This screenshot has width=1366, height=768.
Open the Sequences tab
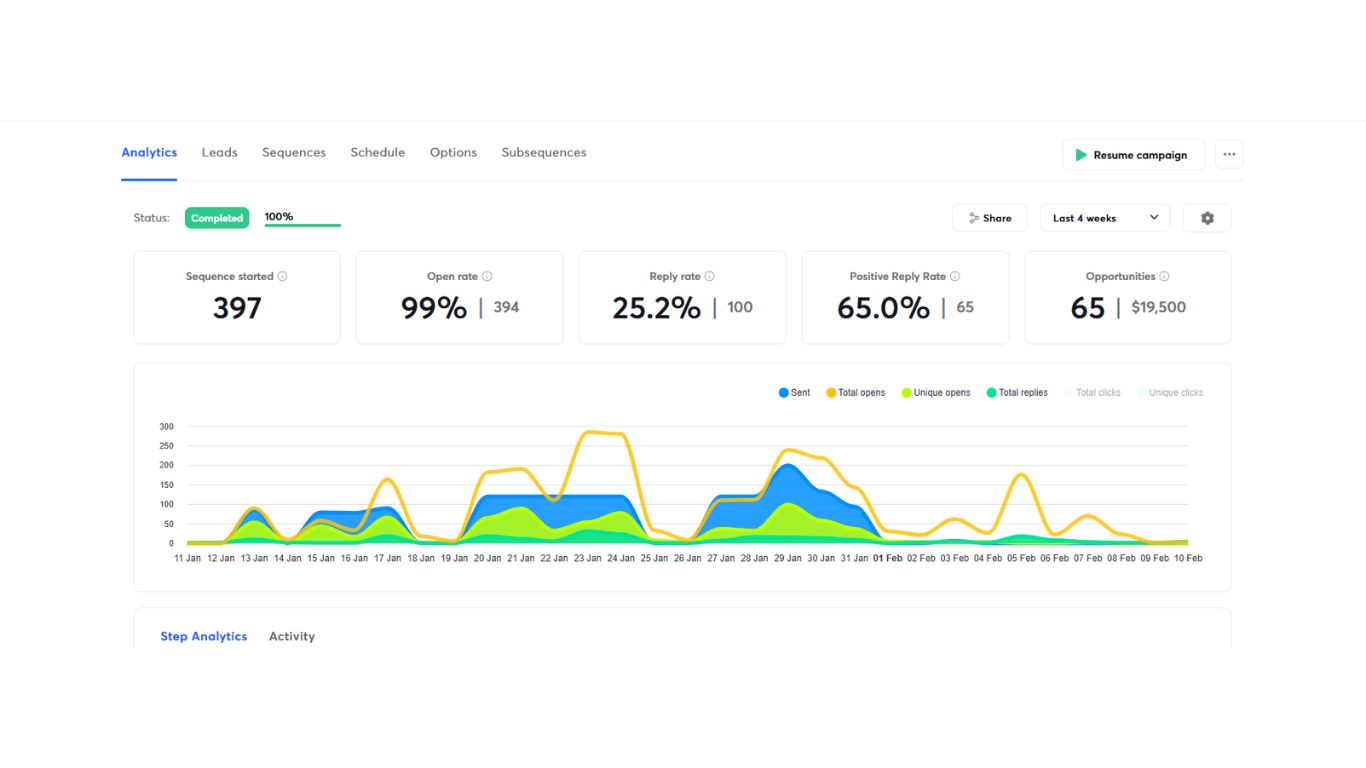click(x=294, y=153)
